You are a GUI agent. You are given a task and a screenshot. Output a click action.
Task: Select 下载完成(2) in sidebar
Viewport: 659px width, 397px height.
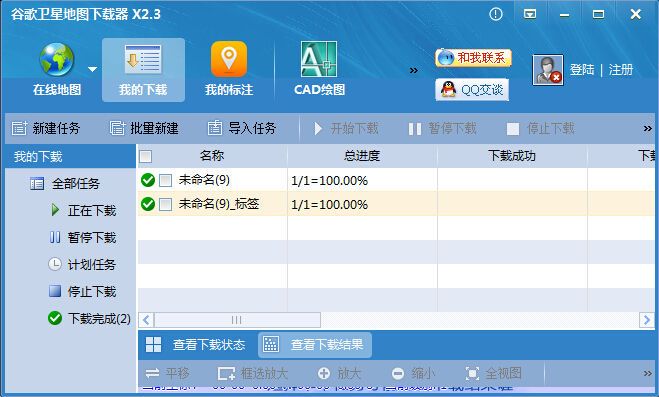pyautogui.click(x=90, y=319)
